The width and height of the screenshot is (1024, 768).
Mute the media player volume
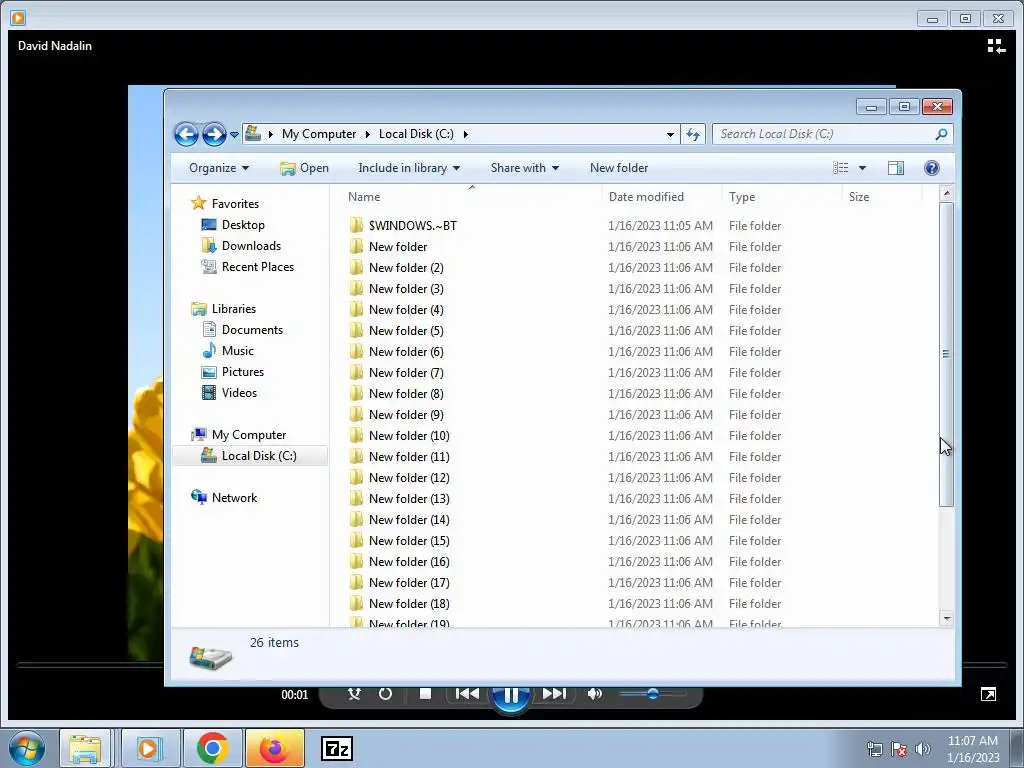tap(594, 694)
